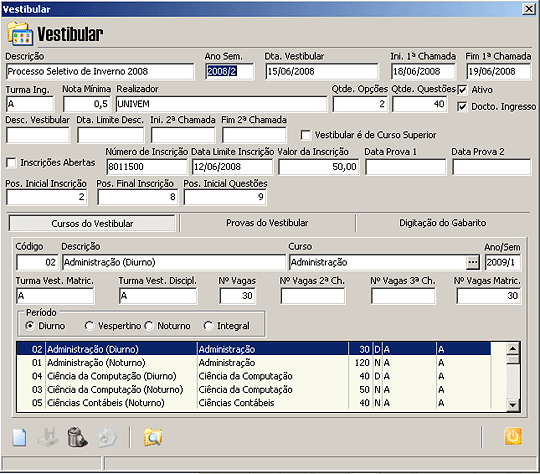The image size is (540, 474).
Task: Open the folder search icon
Action: point(153,437)
